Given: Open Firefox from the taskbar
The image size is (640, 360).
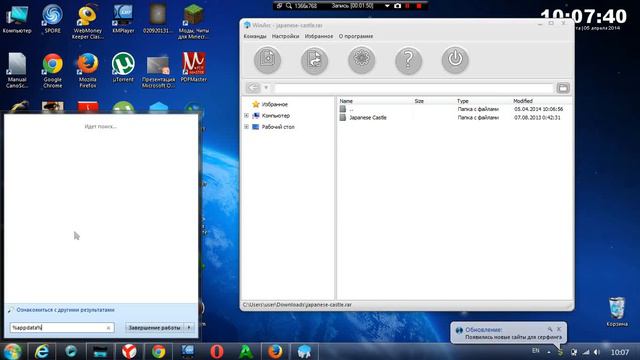Looking at the screenshot, I should pos(275,351).
